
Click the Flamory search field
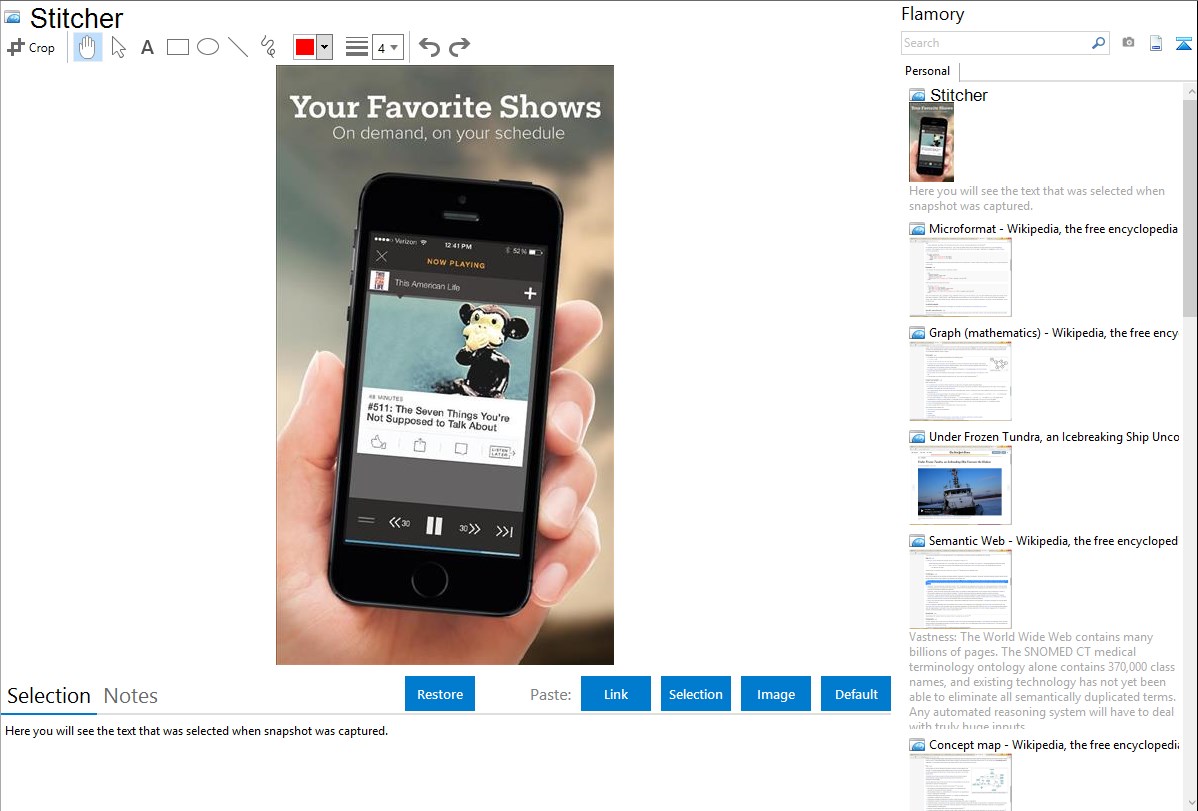click(x=996, y=43)
